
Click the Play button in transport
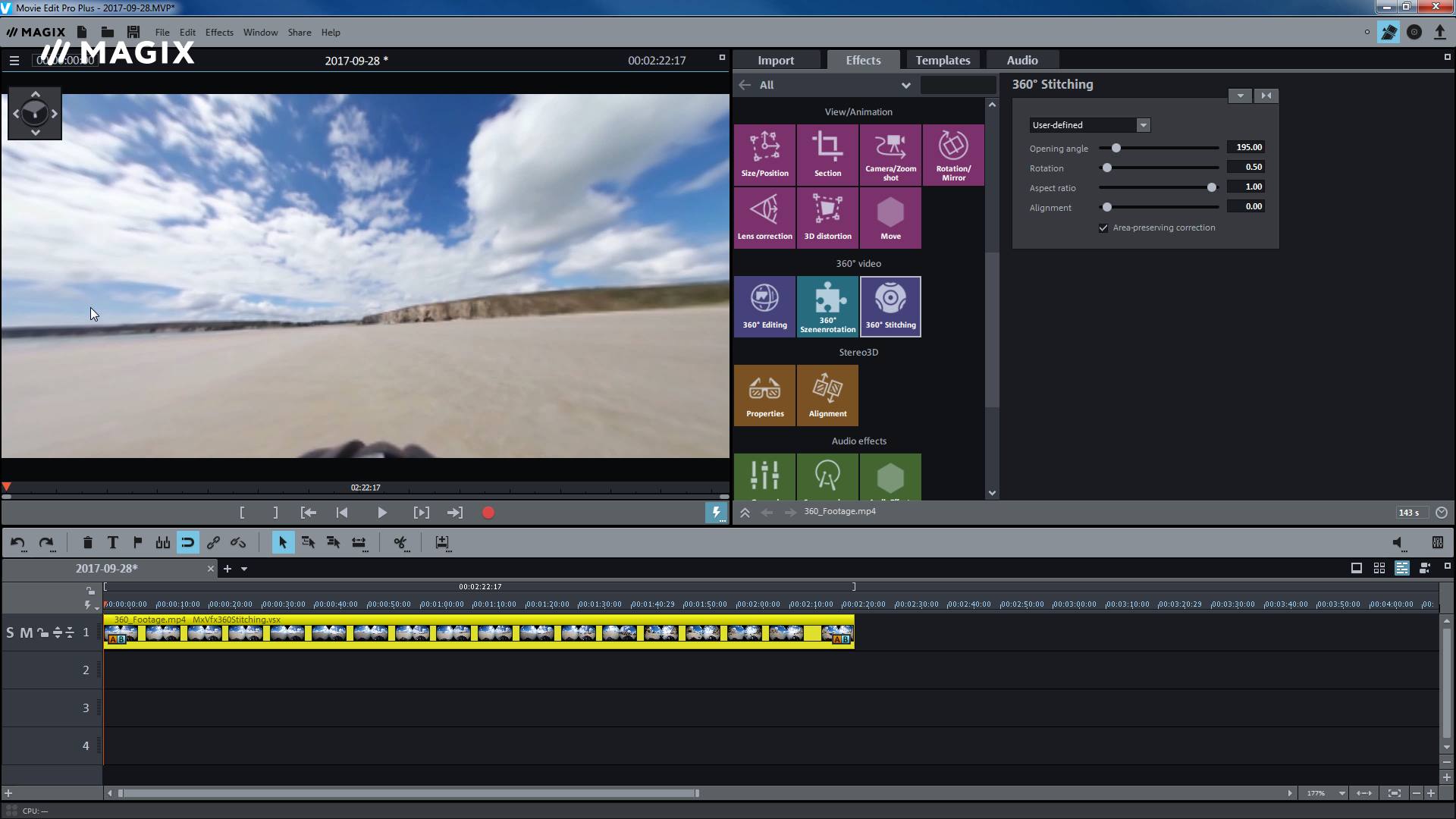[x=381, y=513]
